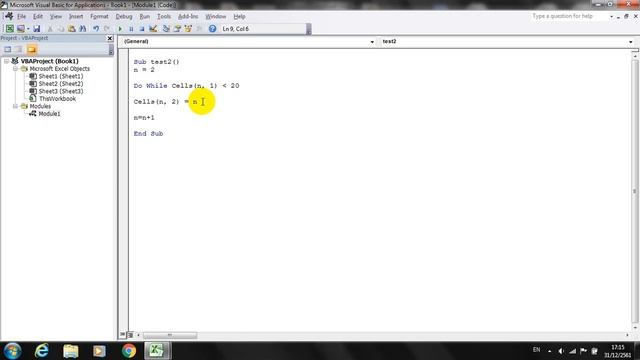Open the Run menu
This screenshot has width=640, height=360.
pyautogui.click(x=145, y=16)
